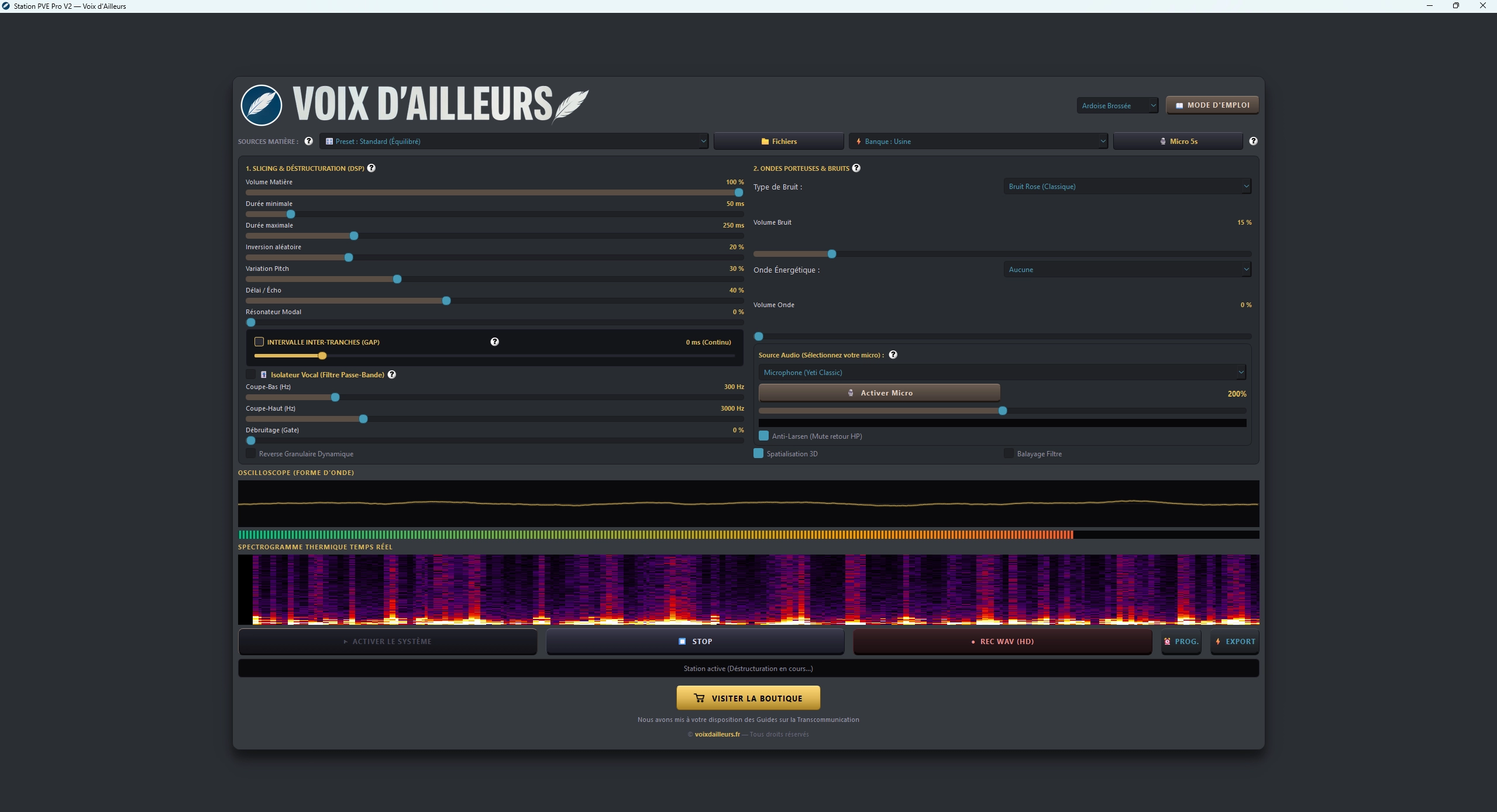Viewport: 1497px width, 812px height.
Task: Click Activer Micro button
Action: 879,393
